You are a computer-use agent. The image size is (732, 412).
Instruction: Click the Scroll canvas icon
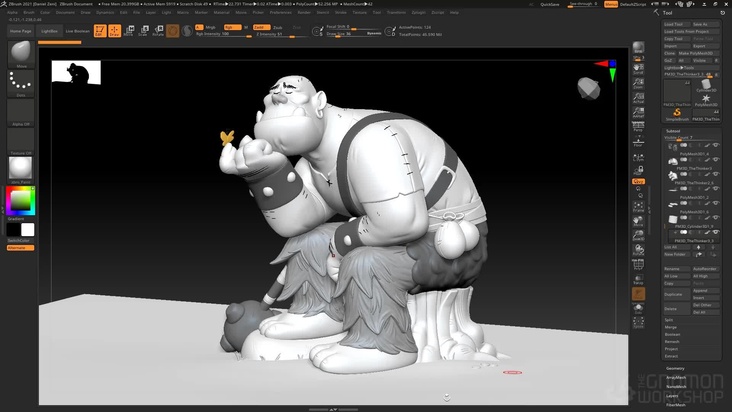click(x=638, y=69)
